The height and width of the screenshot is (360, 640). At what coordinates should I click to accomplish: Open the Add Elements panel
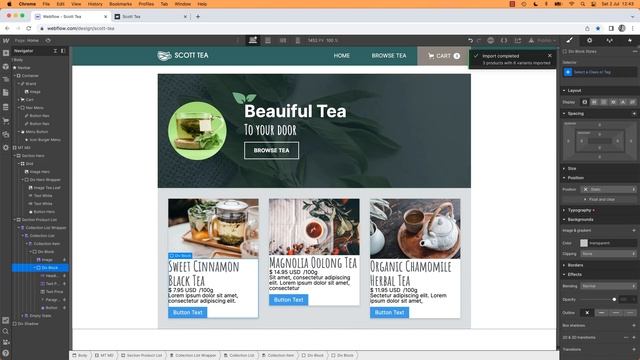(x=6, y=53)
